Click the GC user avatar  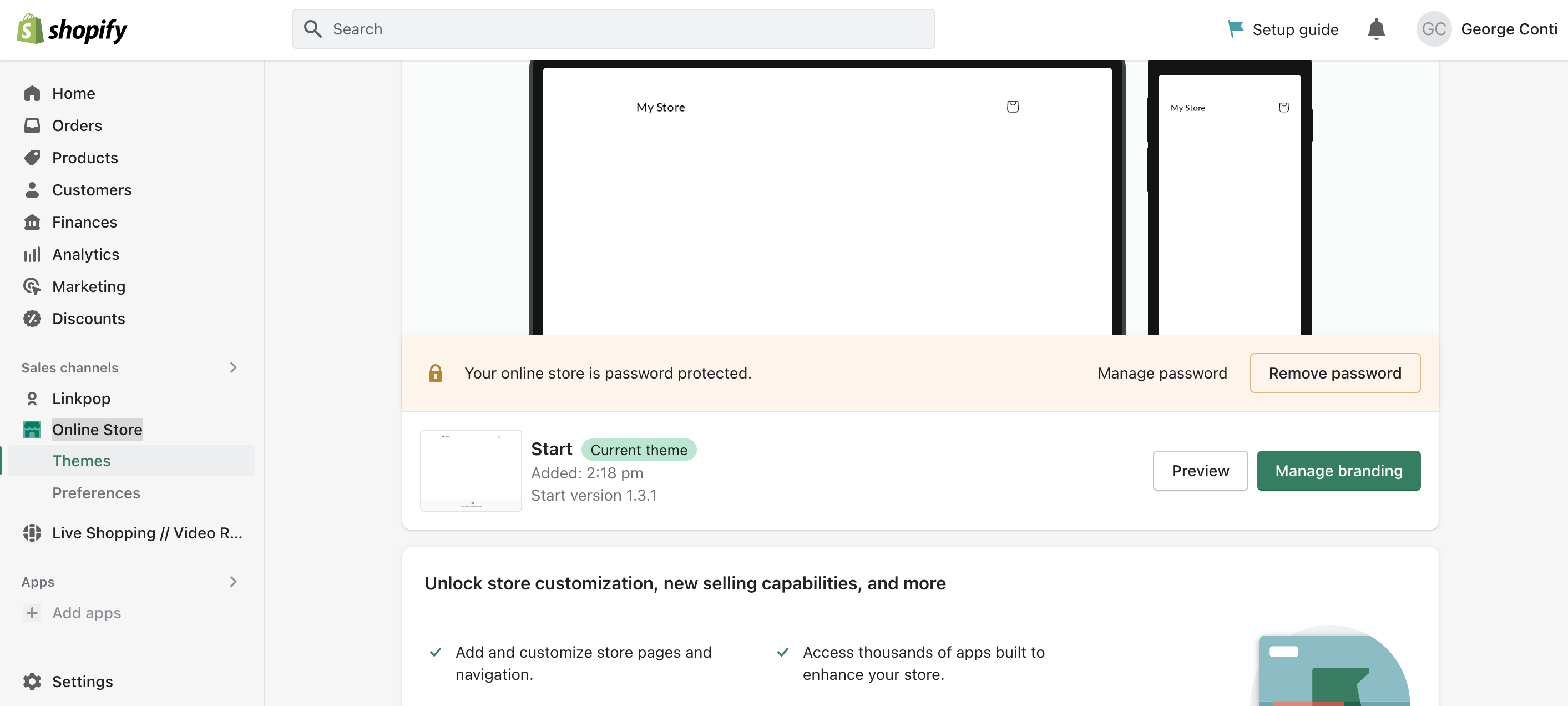[x=1434, y=29]
